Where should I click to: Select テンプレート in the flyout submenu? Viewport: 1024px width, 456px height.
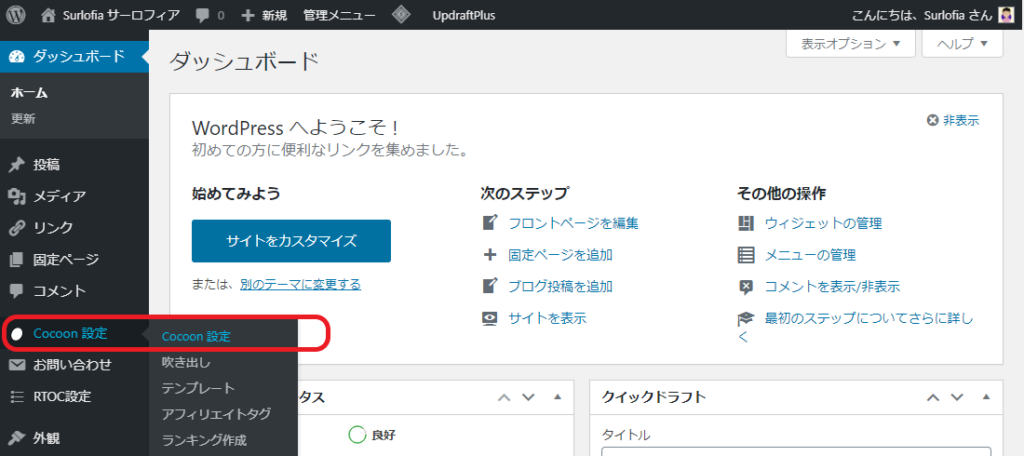(x=198, y=388)
